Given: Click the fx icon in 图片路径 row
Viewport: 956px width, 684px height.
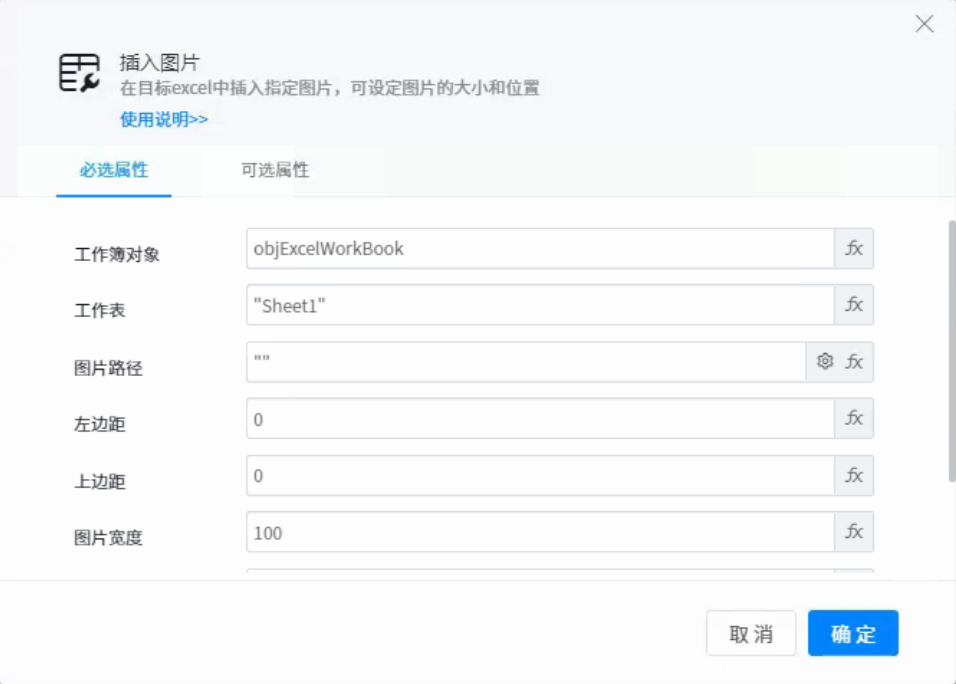Looking at the screenshot, I should pyautogui.click(x=854, y=362).
